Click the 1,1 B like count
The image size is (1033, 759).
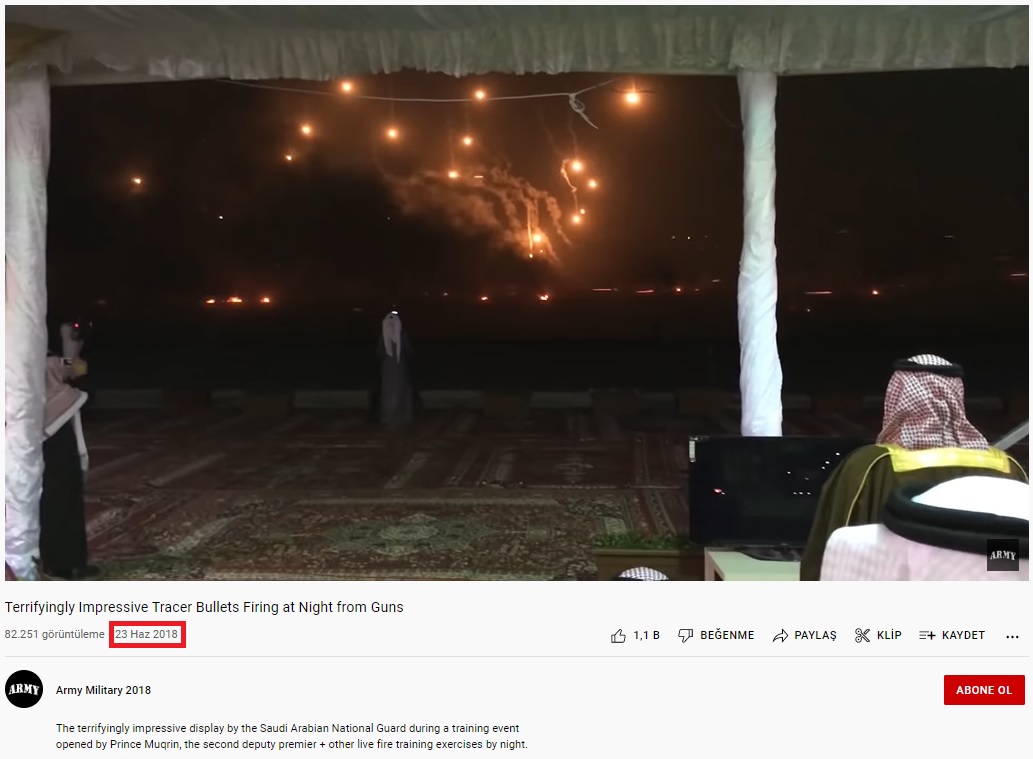[x=646, y=635]
